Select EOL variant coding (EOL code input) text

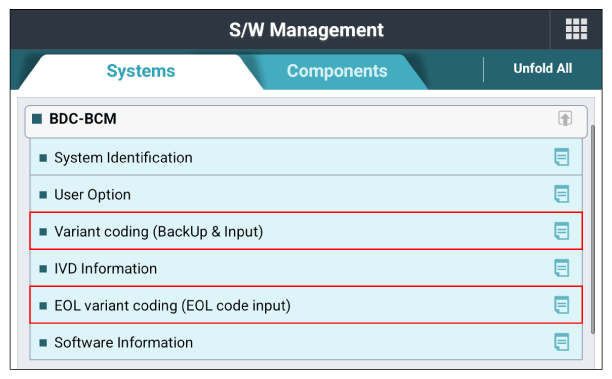pos(173,306)
